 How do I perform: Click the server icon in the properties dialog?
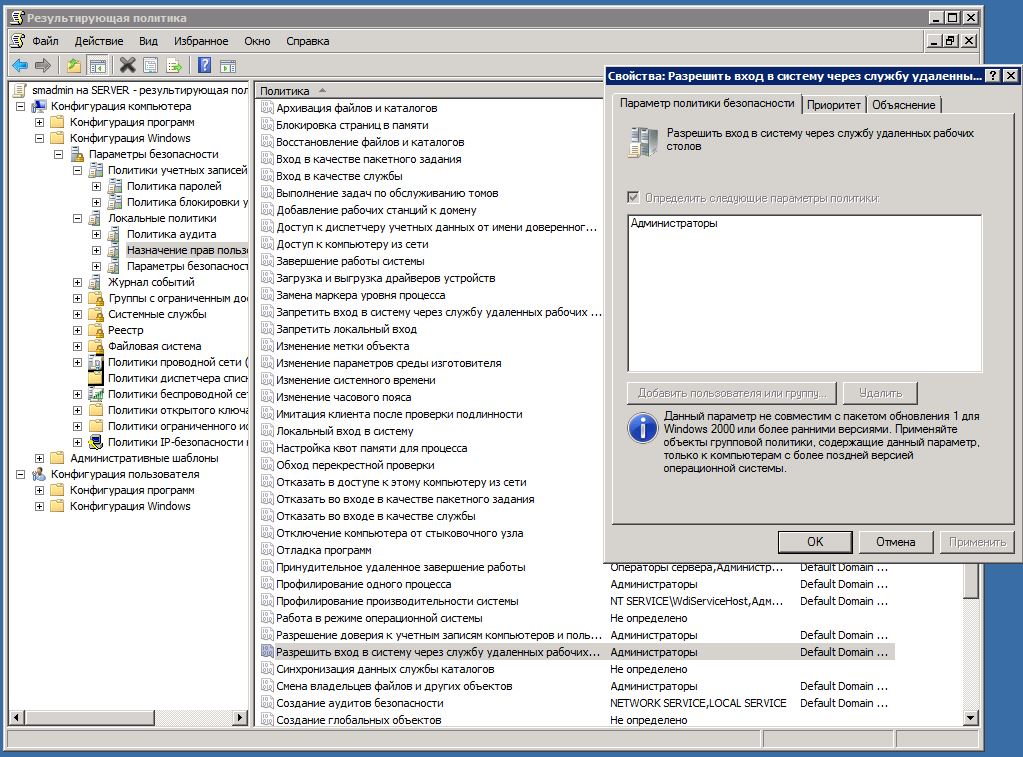point(643,142)
